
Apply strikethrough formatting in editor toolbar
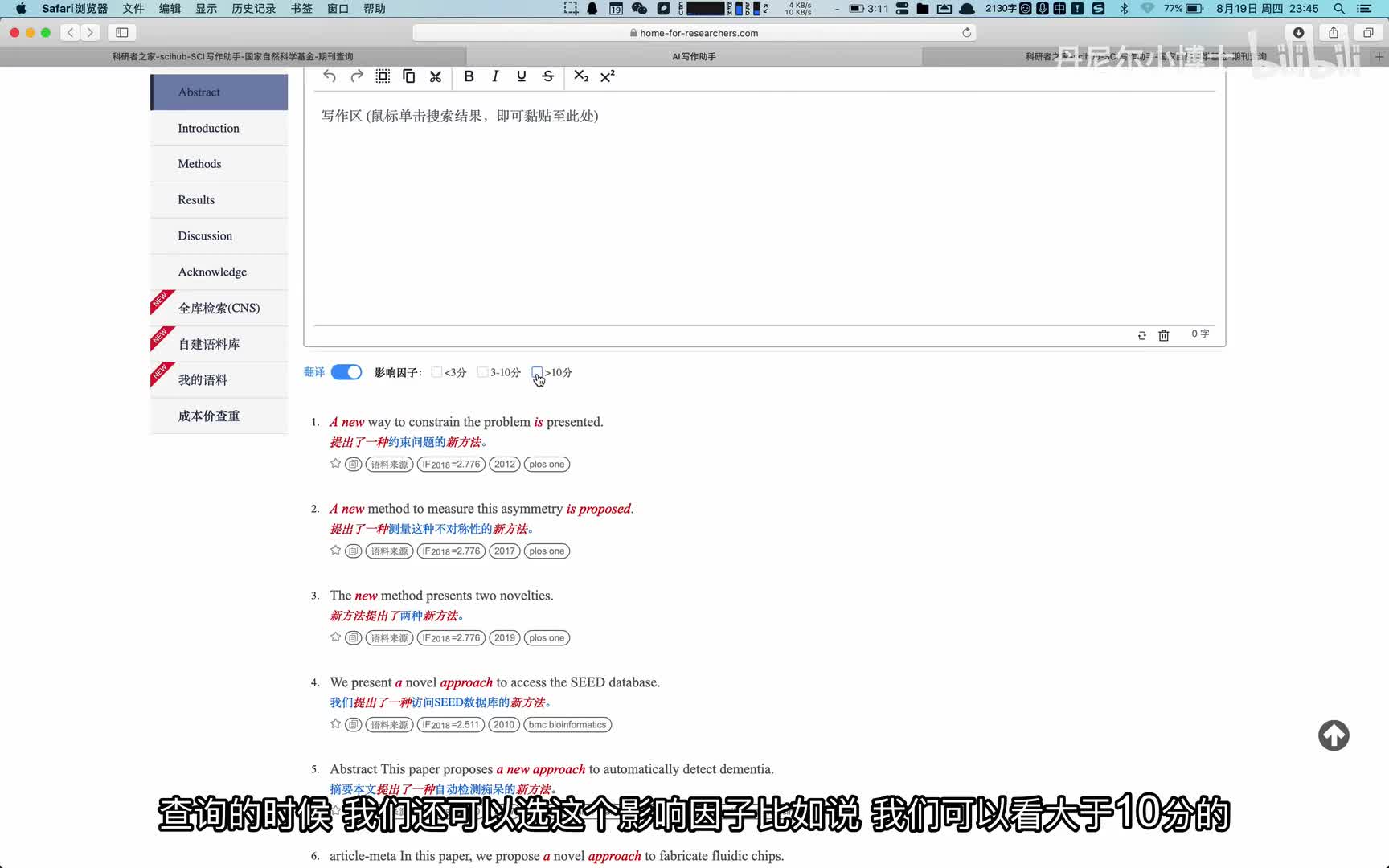[x=548, y=76]
